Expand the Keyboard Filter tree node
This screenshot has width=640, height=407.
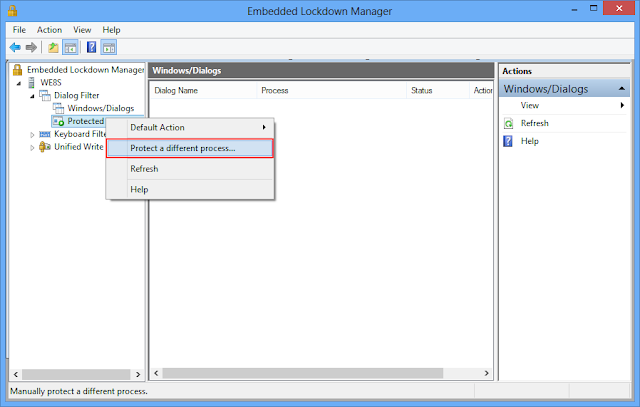(32, 135)
